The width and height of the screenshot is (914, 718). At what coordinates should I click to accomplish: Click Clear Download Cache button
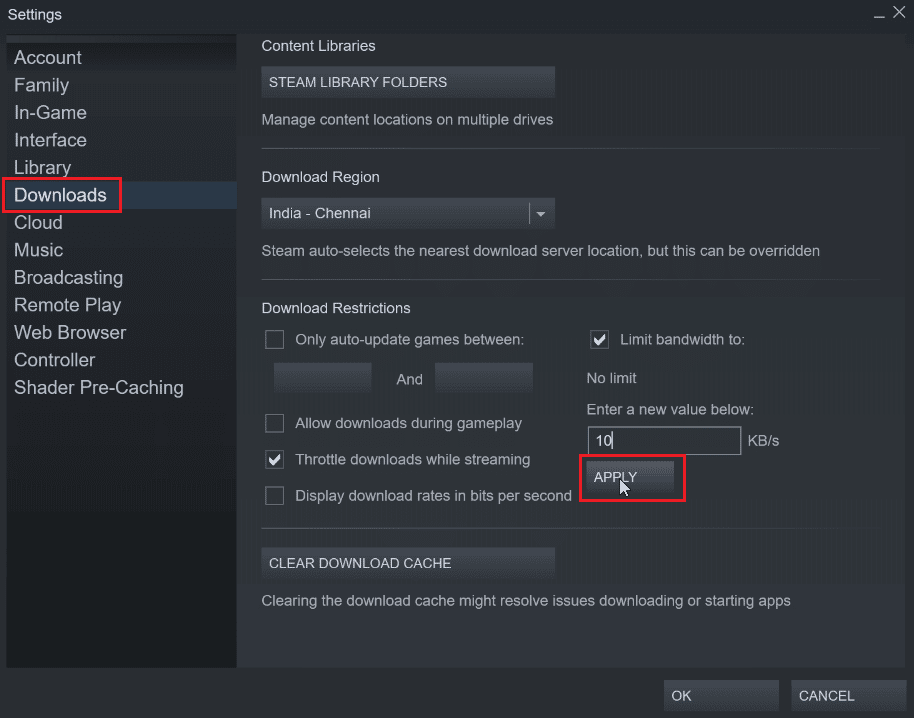(x=408, y=563)
